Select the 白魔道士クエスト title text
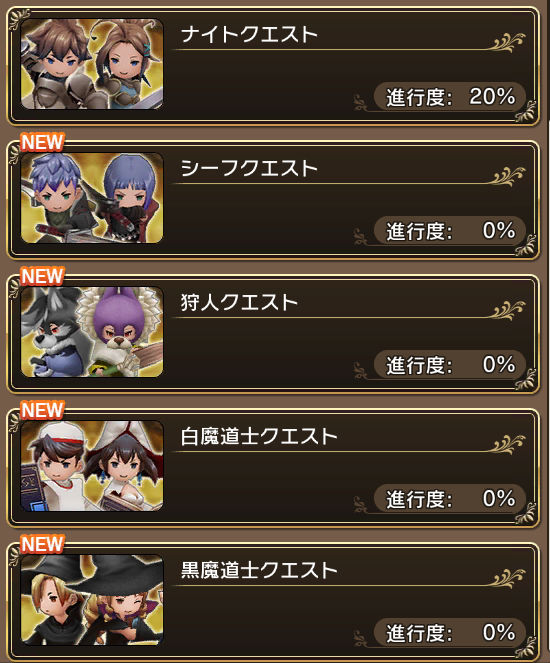Viewport: 550px width, 663px height. coord(259,436)
